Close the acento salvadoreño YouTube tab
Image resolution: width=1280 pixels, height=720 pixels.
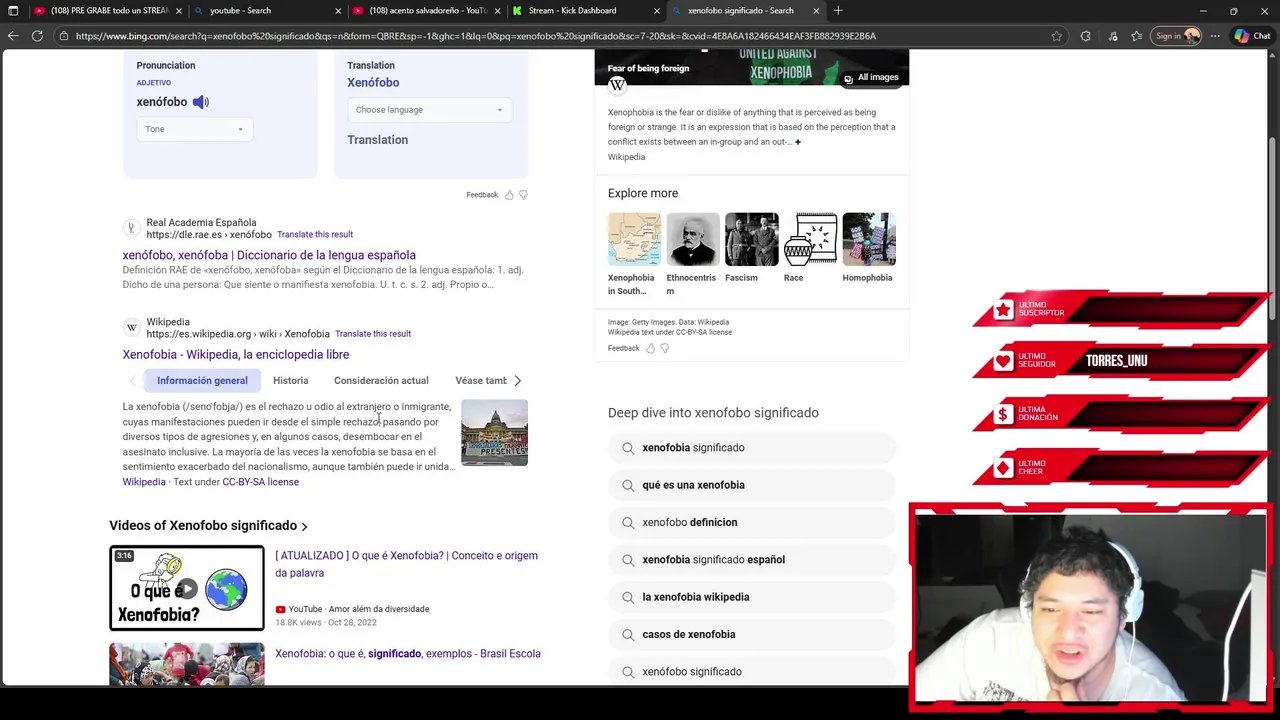[497, 11]
